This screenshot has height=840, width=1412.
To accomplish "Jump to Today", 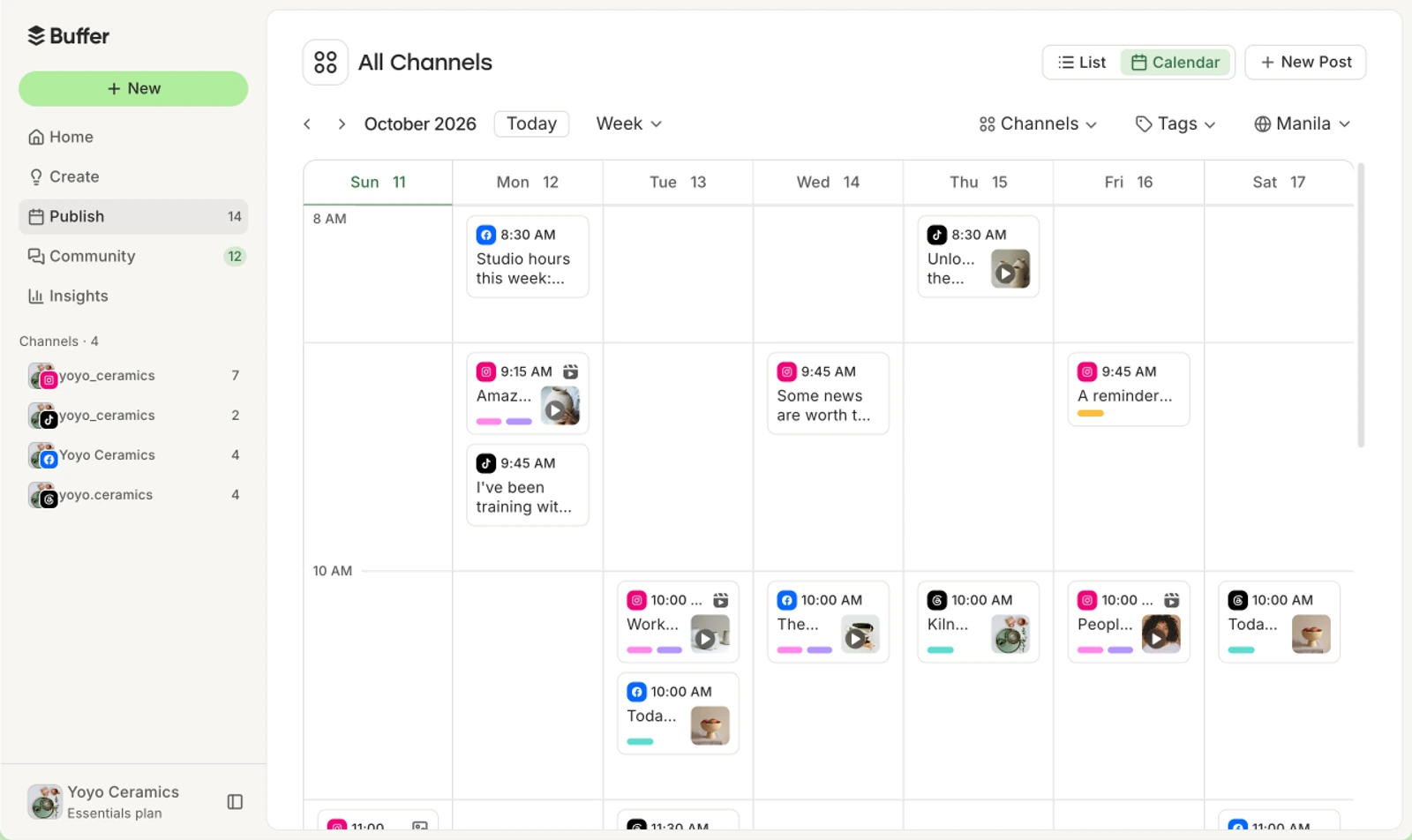I will (531, 124).
